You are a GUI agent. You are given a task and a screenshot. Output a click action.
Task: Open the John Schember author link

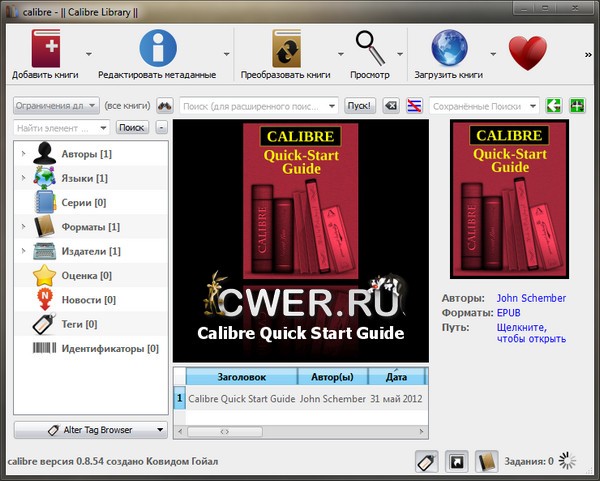point(531,298)
